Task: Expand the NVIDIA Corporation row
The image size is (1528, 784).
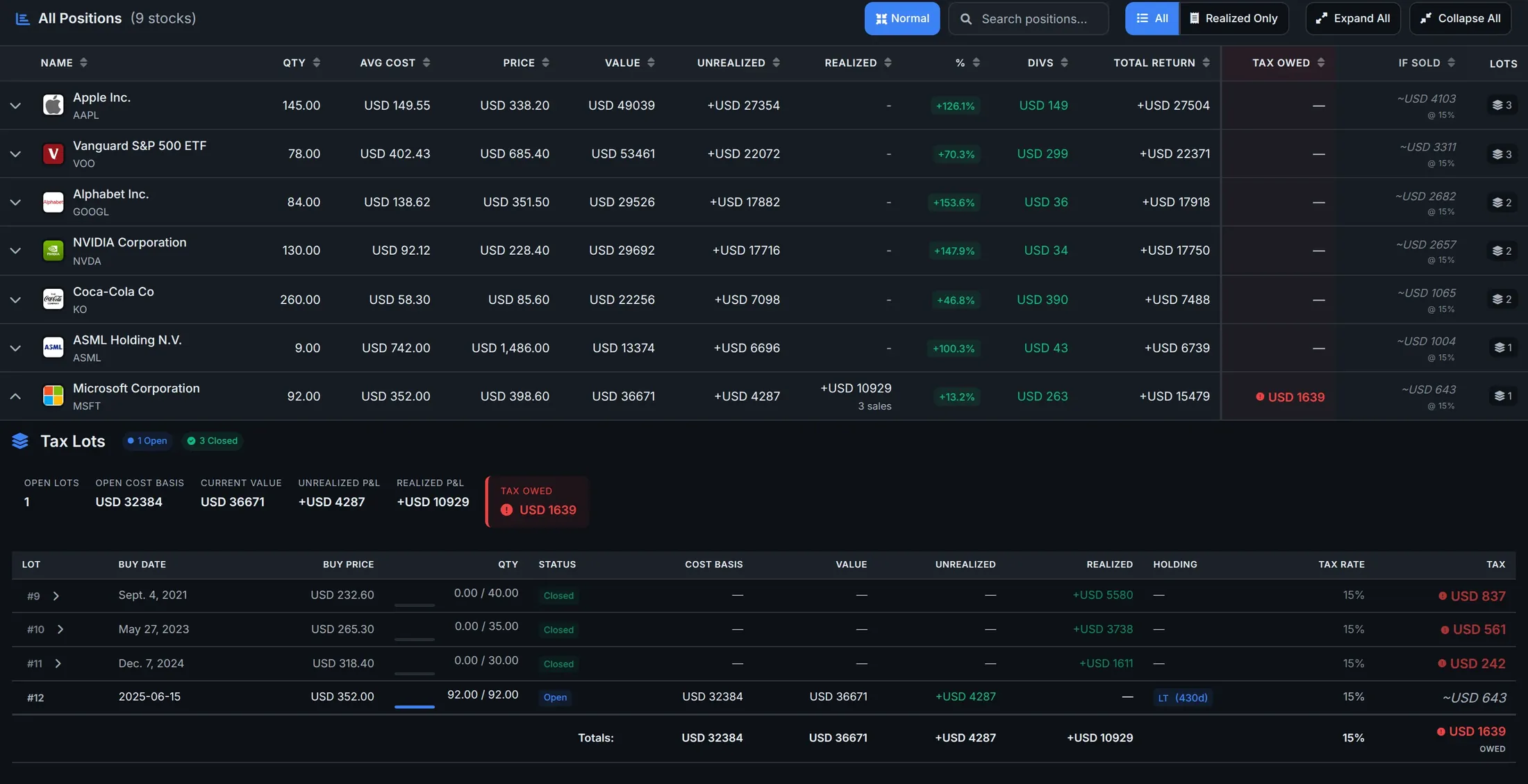Action: [15, 251]
